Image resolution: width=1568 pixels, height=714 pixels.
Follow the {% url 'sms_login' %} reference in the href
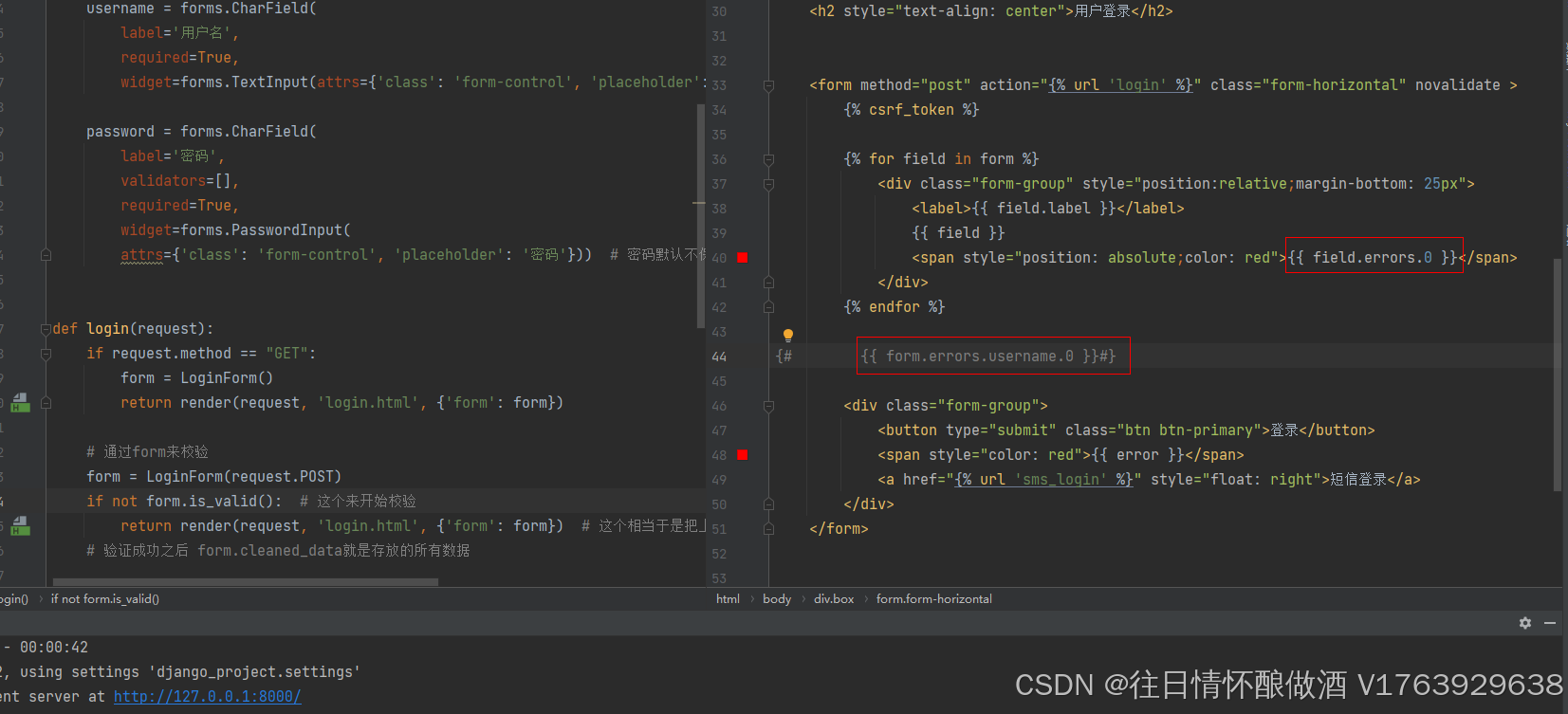pyautogui.click(x=1044, y=480)
